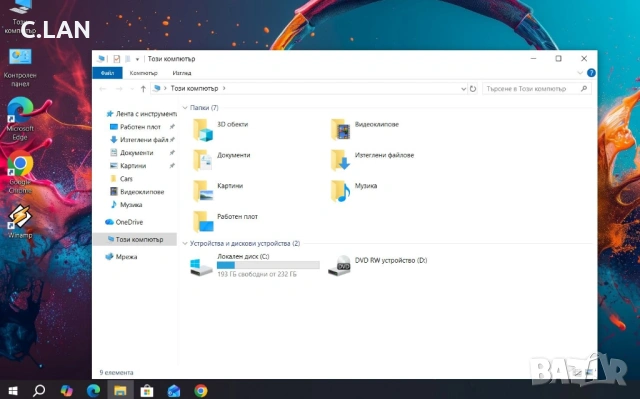The image size is (640, 399).
Task: Open Customize Quick Access Toolbar dropdown
Action: click(x=137, y=60)
